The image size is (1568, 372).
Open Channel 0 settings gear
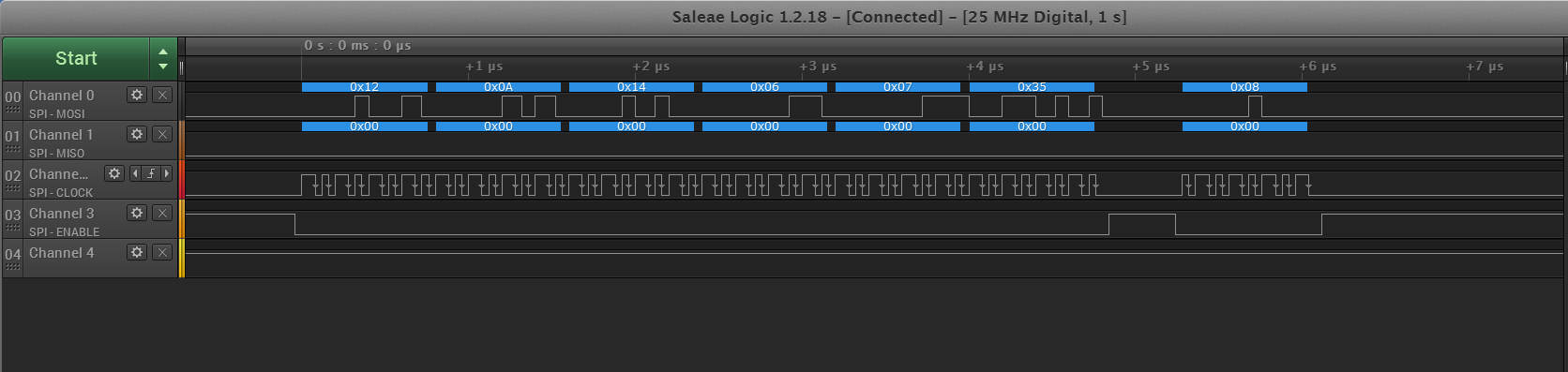click(137, 95)
